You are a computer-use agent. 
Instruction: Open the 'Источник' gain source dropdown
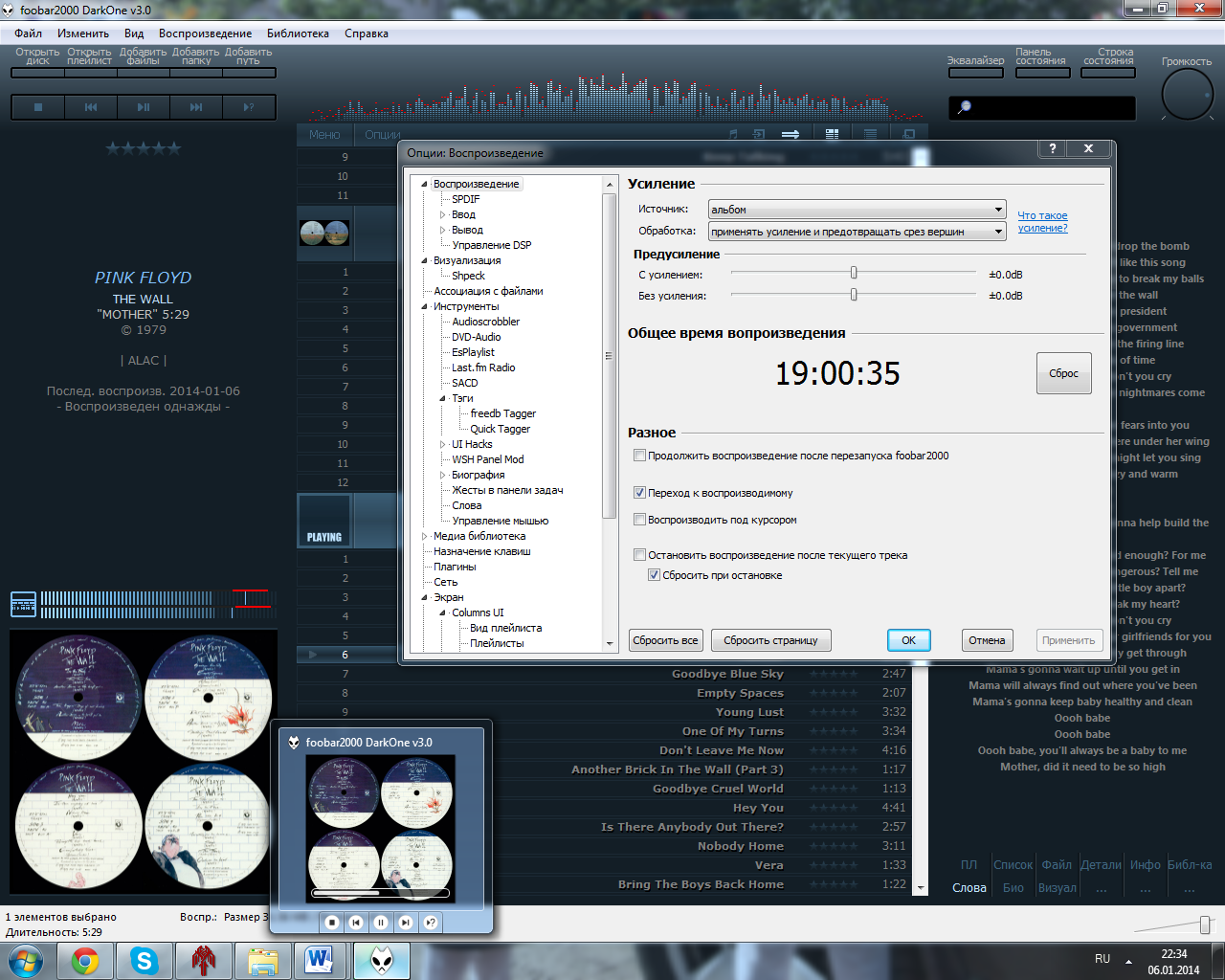857,210
